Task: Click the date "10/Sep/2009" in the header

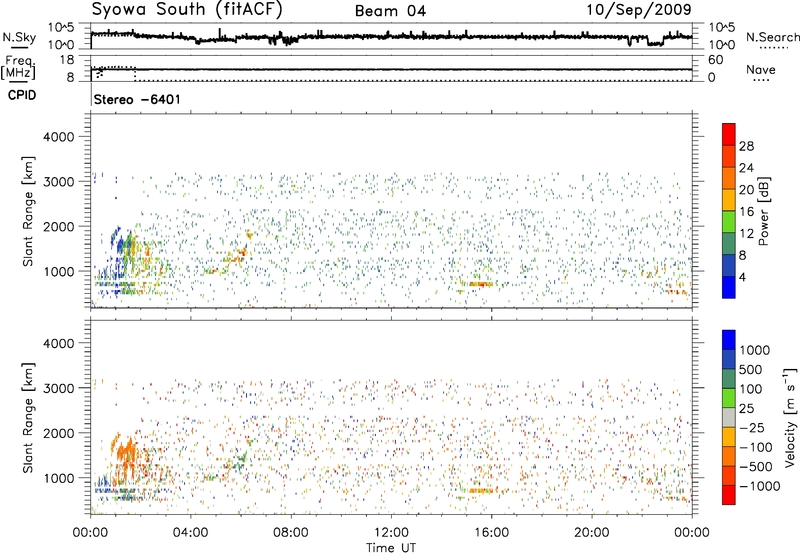Action: click(x=638, y=10)
